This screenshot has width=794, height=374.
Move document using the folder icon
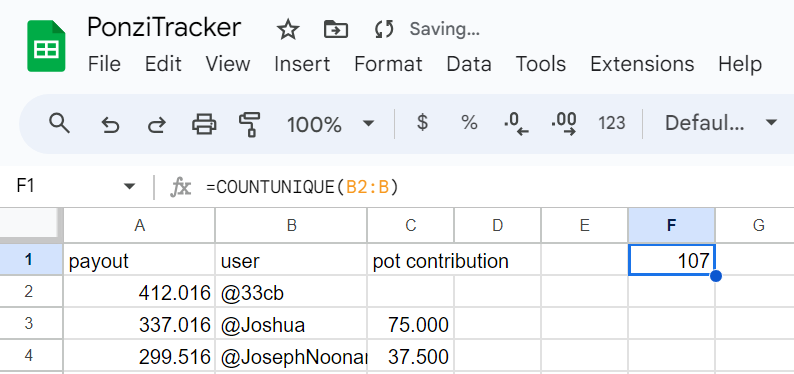click(x=336, y=29)
